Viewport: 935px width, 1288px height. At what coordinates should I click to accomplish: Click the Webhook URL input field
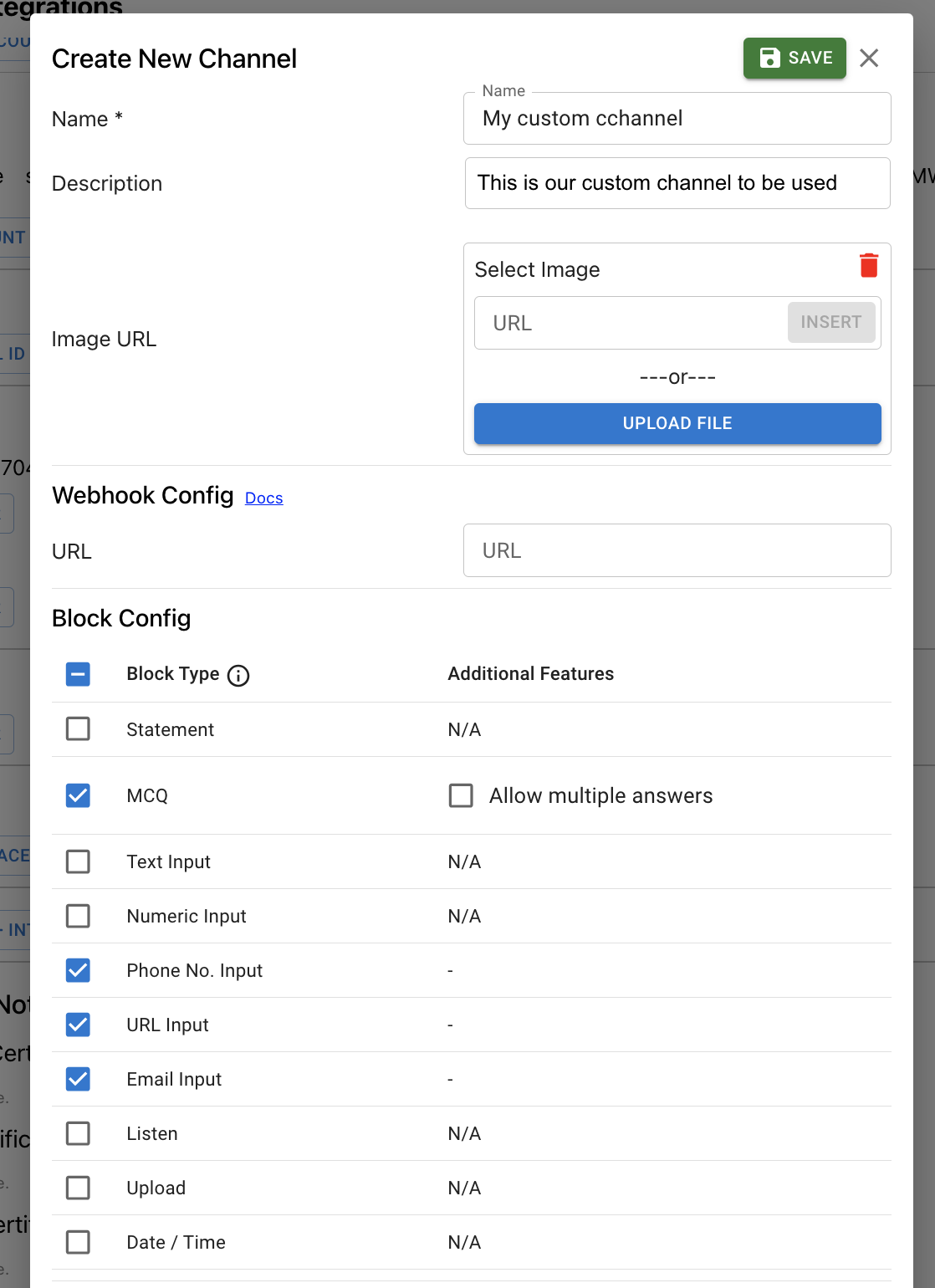pos(677,550)
